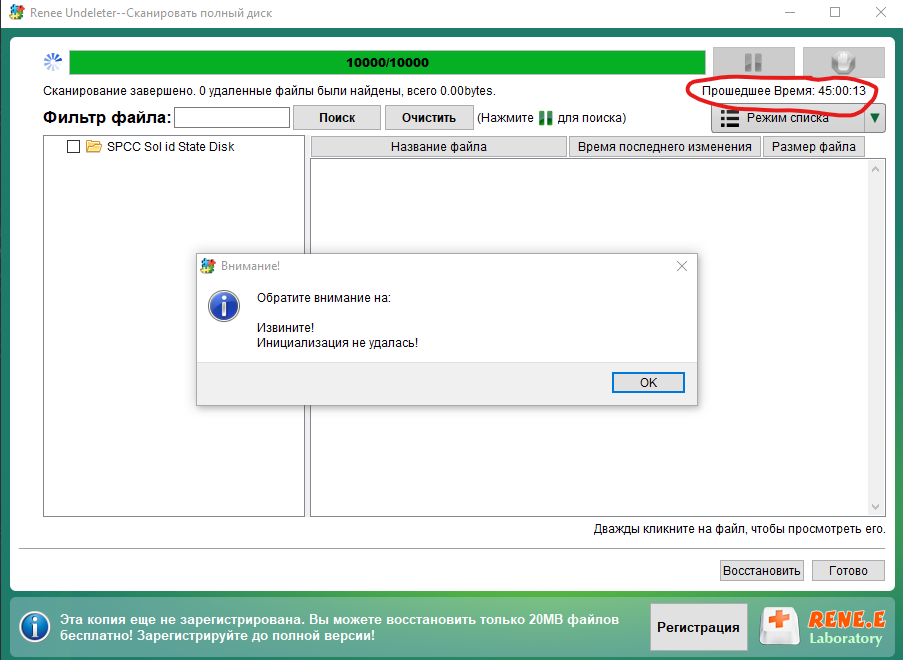Close the Внимание dialog with X
Image resolution: width=903 pixels, height=660 pixels.
(x=682, y=266)
